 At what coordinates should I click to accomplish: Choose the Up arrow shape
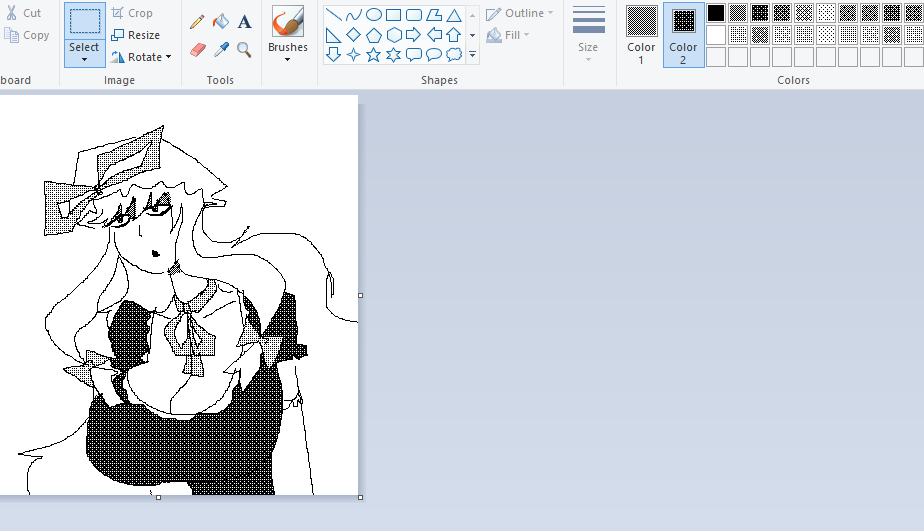(x=454, y=35)
